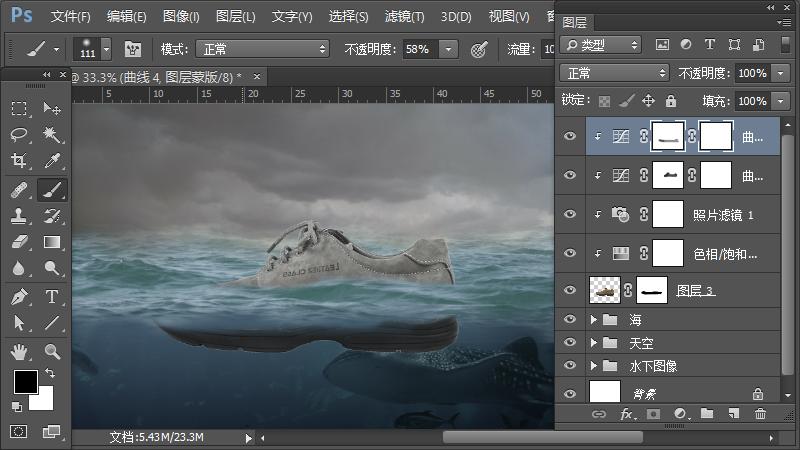Link layers button at panel bottom
Image resolution: width=800 pixels, height=450 pixels.
pos(598,414)
